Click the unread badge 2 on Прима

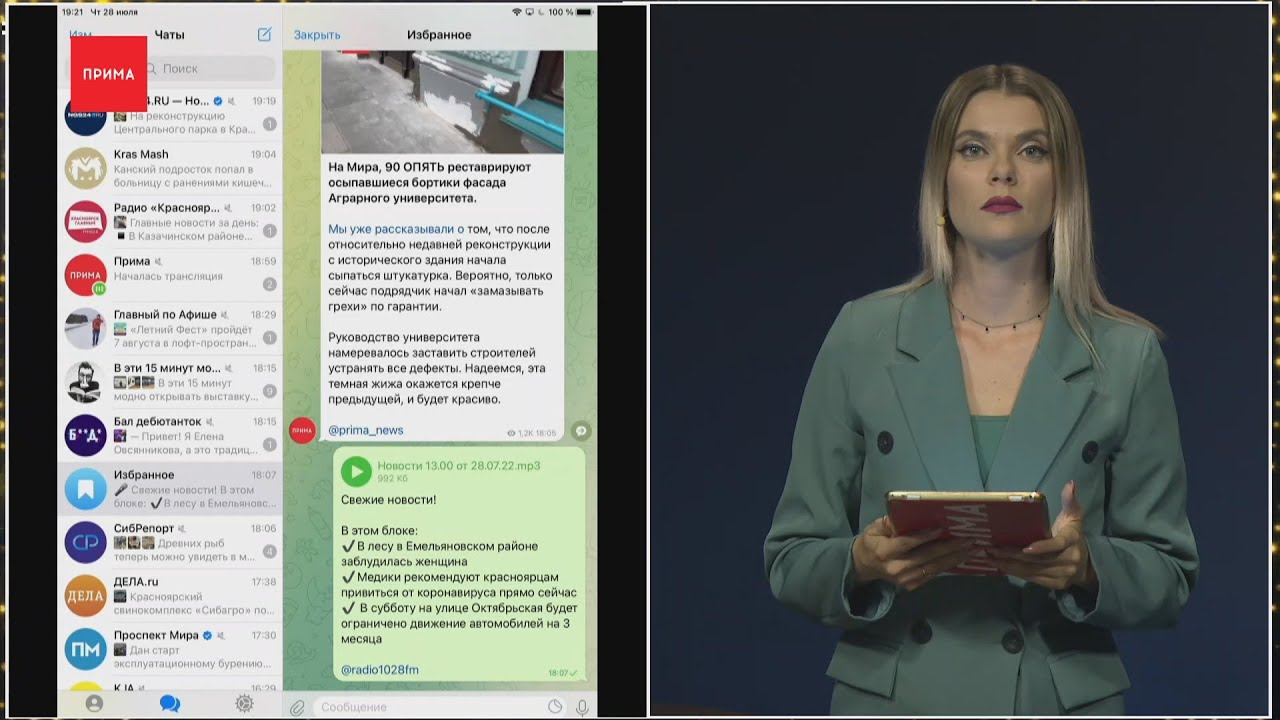[269, 284]
